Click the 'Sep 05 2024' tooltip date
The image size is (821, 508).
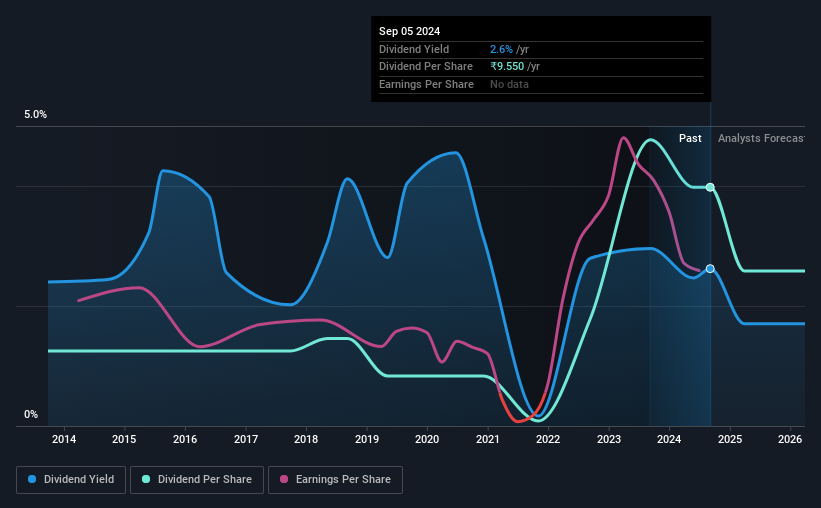click(x=409, y=31)
